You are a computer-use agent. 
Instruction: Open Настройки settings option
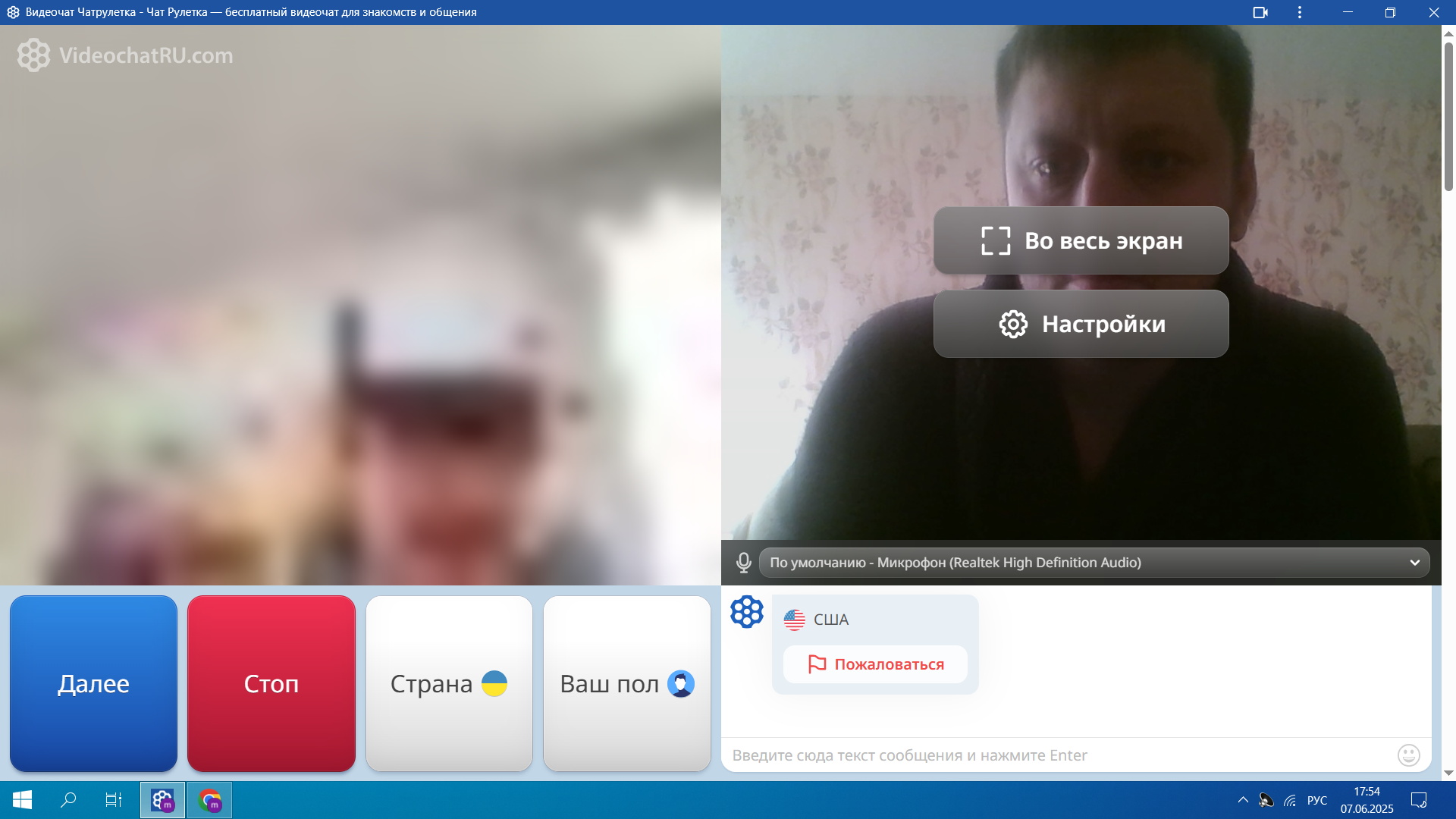(x=1081, y=325)
